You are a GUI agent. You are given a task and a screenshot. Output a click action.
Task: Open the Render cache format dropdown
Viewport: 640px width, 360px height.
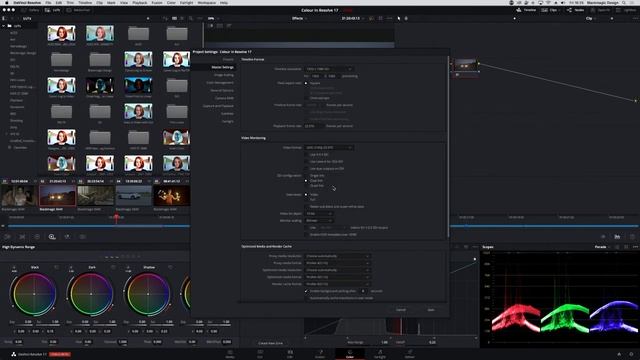tap(338, 284)
